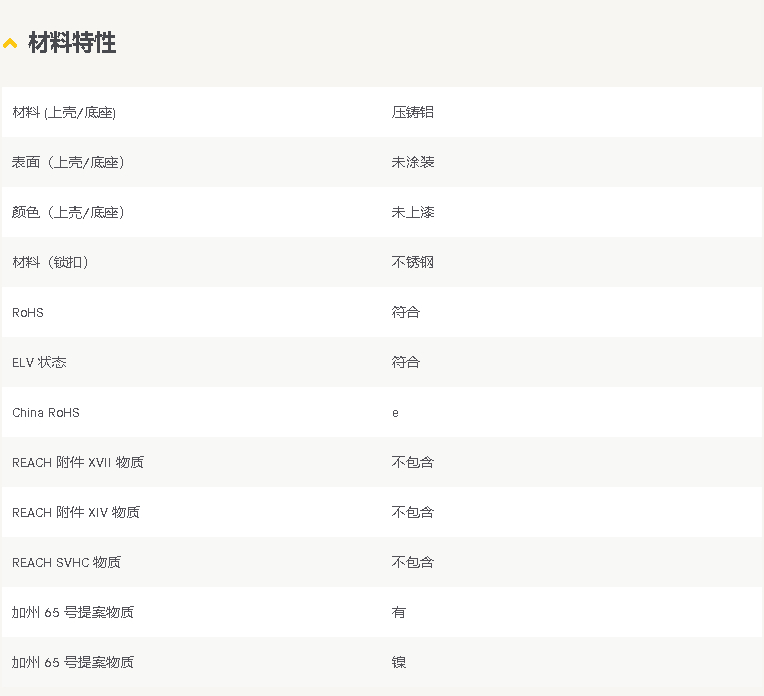Click the value 有
764x696 pixels.
click(399, 612)
